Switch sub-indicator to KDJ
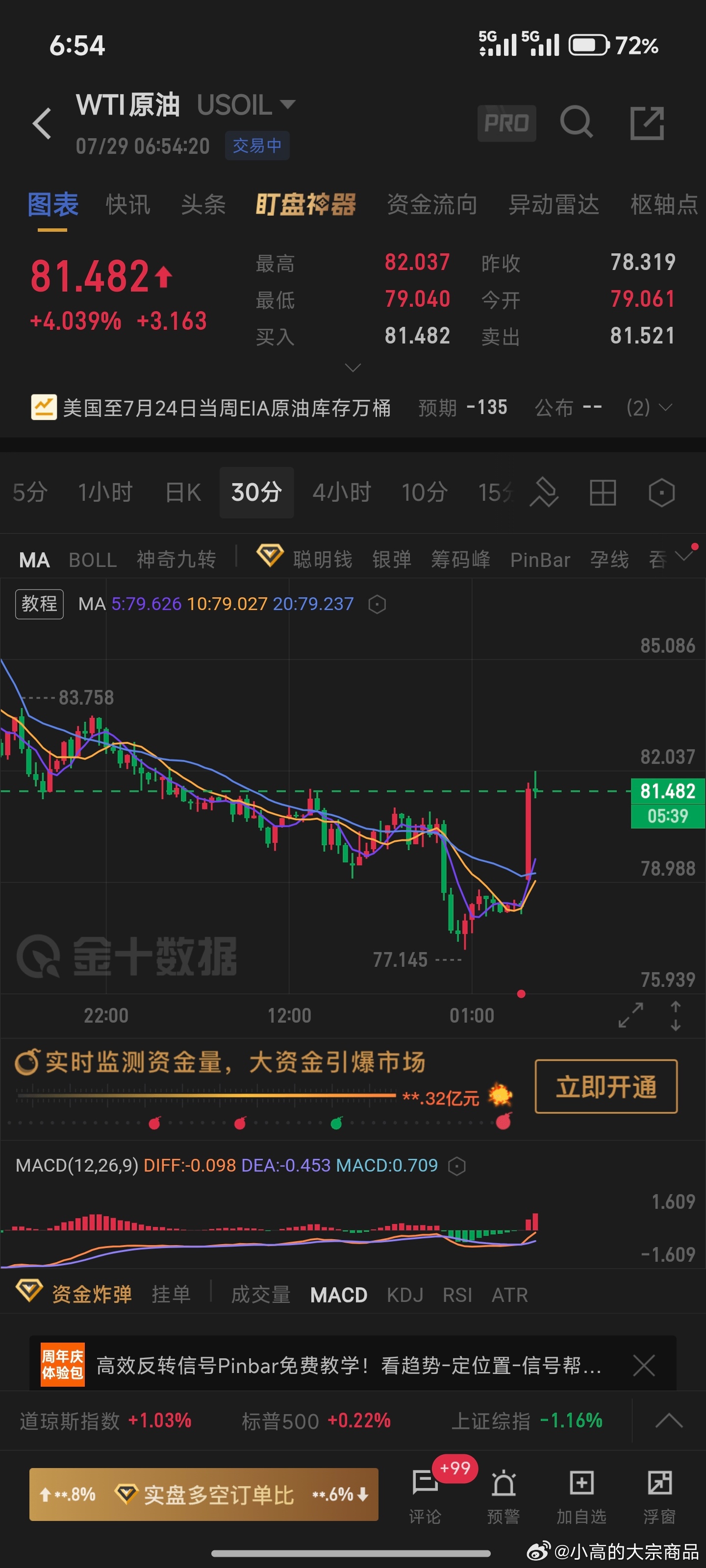The width and height of the screenshot is (706, 1568). point(404,1295)
